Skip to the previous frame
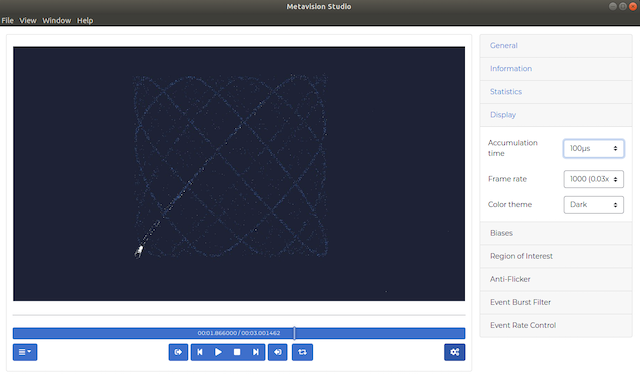This screenshot has width=640, height=379. pyautogui.click(x=200, y=352)
